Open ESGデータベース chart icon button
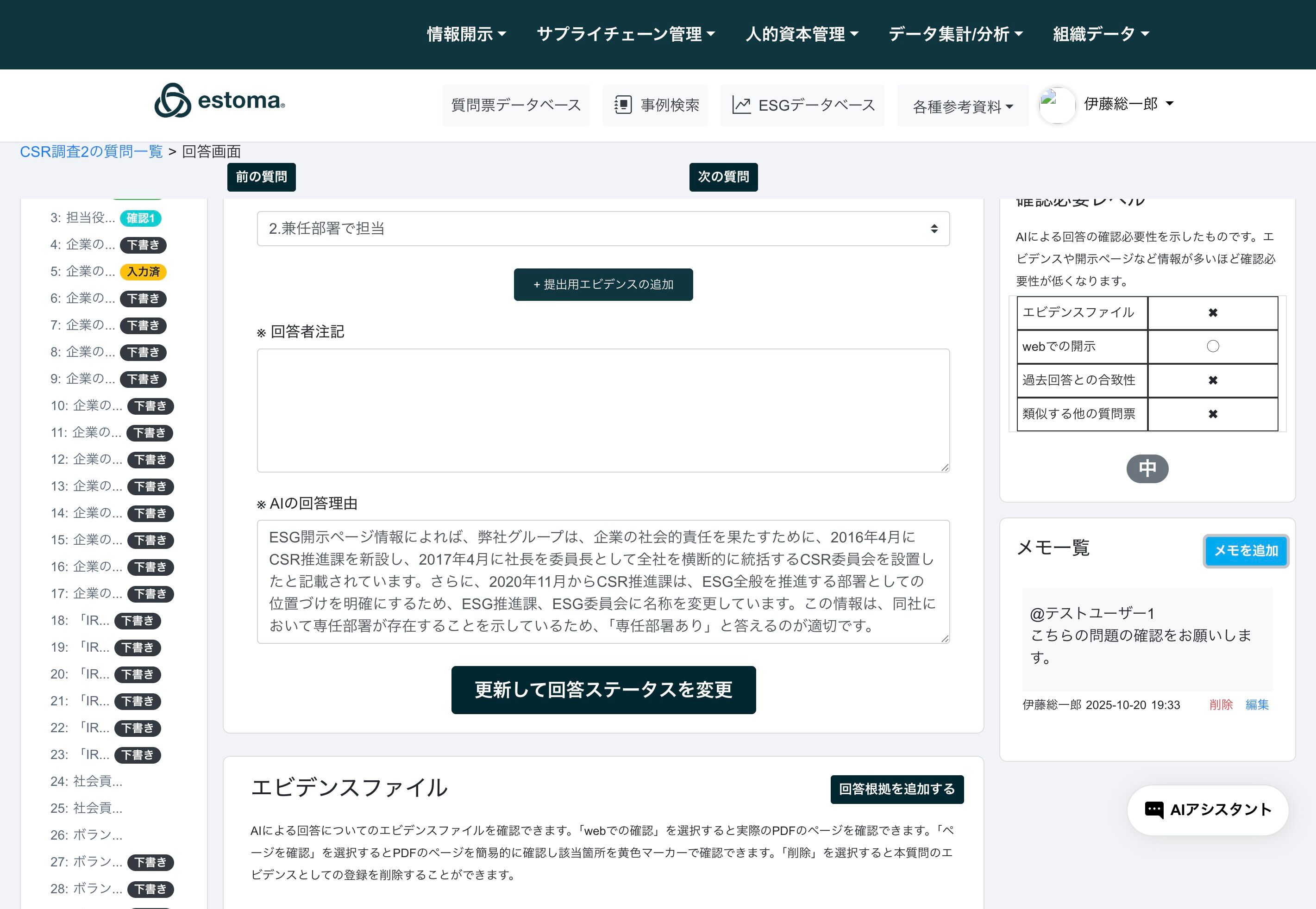Viewport: 1316px width, 909px height. coord(802,106)
